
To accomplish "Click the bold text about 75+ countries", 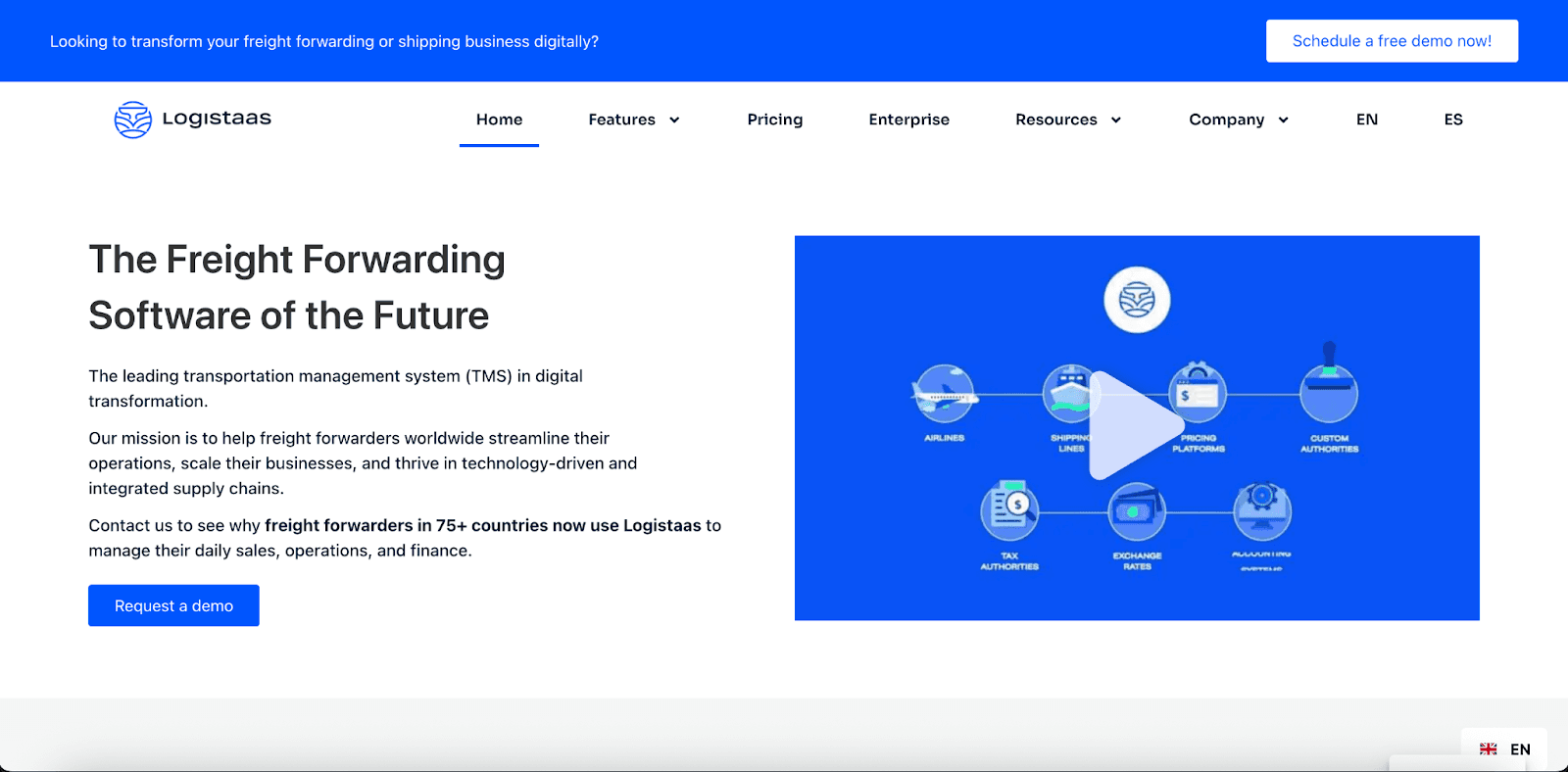I will 483,525.
